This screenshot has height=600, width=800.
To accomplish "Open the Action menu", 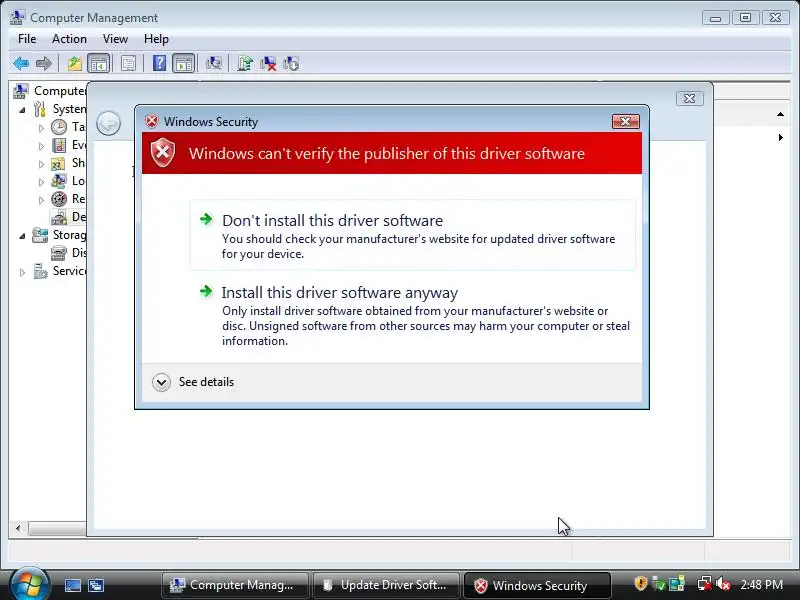I will click(x=69, y=39).
